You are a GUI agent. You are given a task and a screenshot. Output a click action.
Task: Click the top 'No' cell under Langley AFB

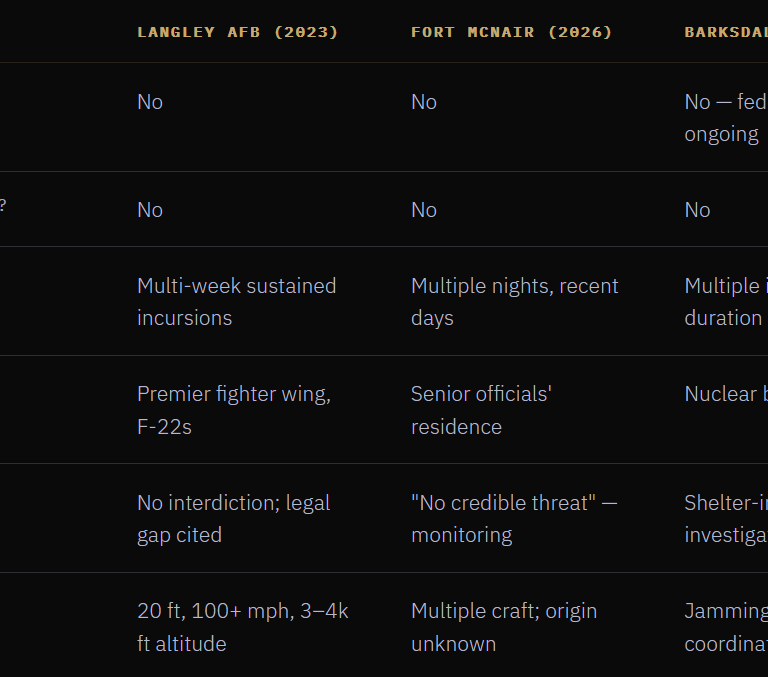click(150, 102)
